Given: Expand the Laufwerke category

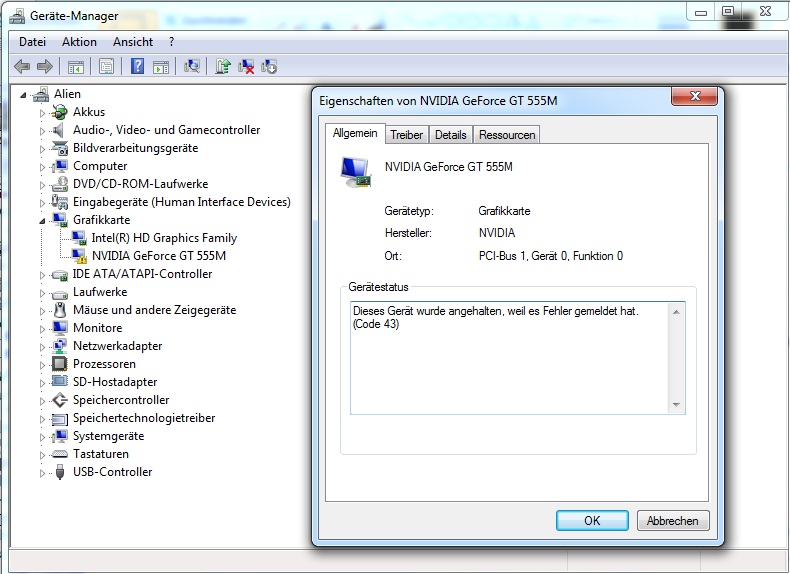Looking at the screenshot, I should [42, 293].
